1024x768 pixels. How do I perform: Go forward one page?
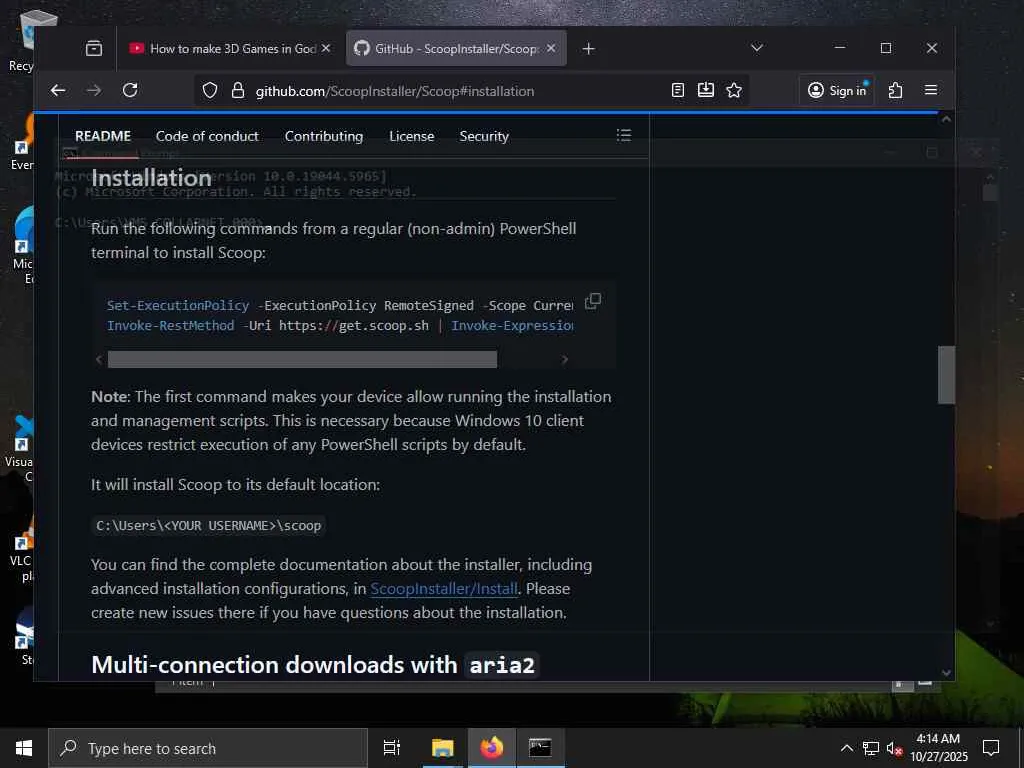94,91
